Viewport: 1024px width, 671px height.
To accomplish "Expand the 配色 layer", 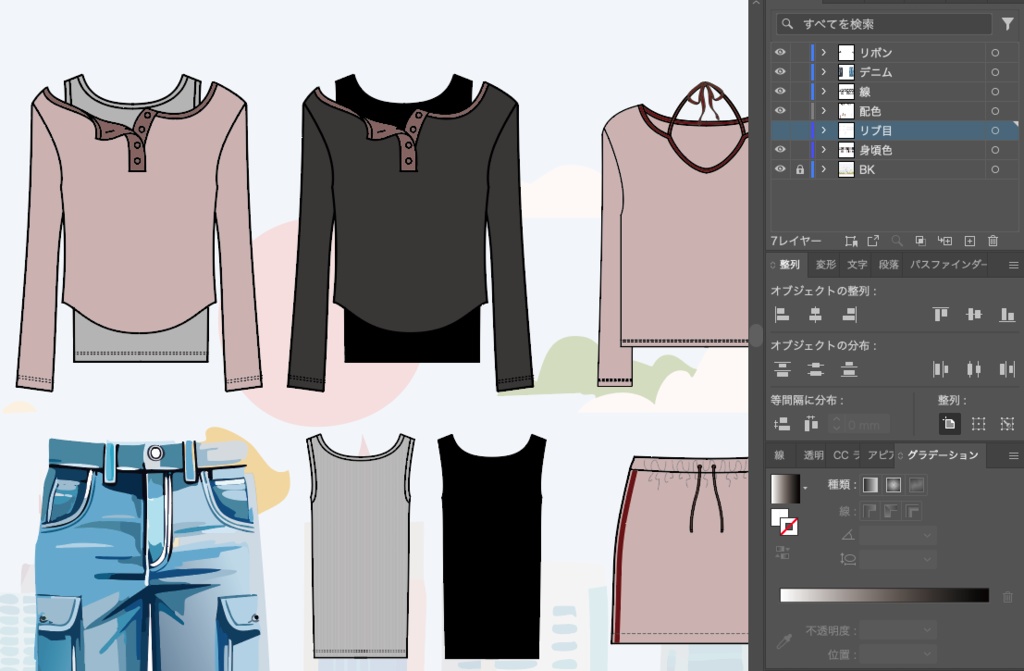I will pyautogui.click(x=824, y=111).
